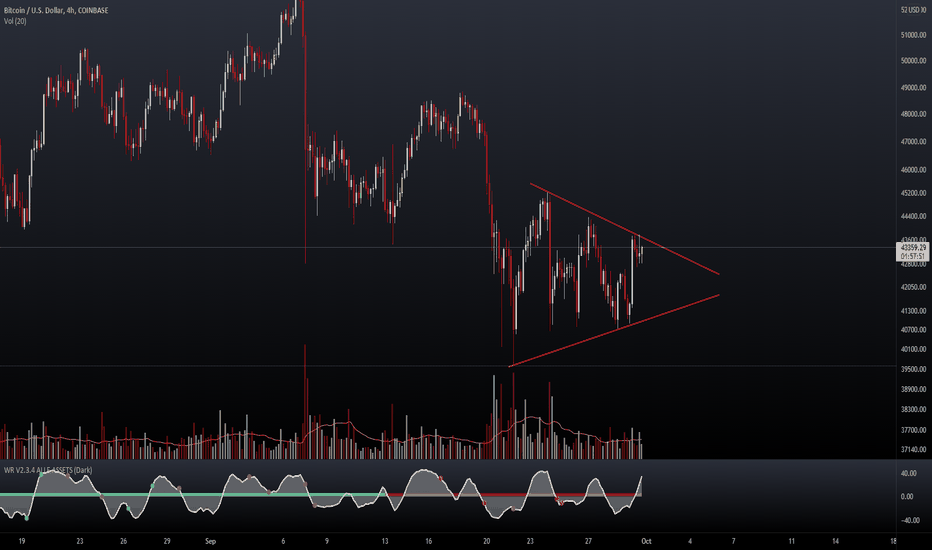Click the 27 date label on the time axis
The image size is (932, 550).
tap(588, 542)
